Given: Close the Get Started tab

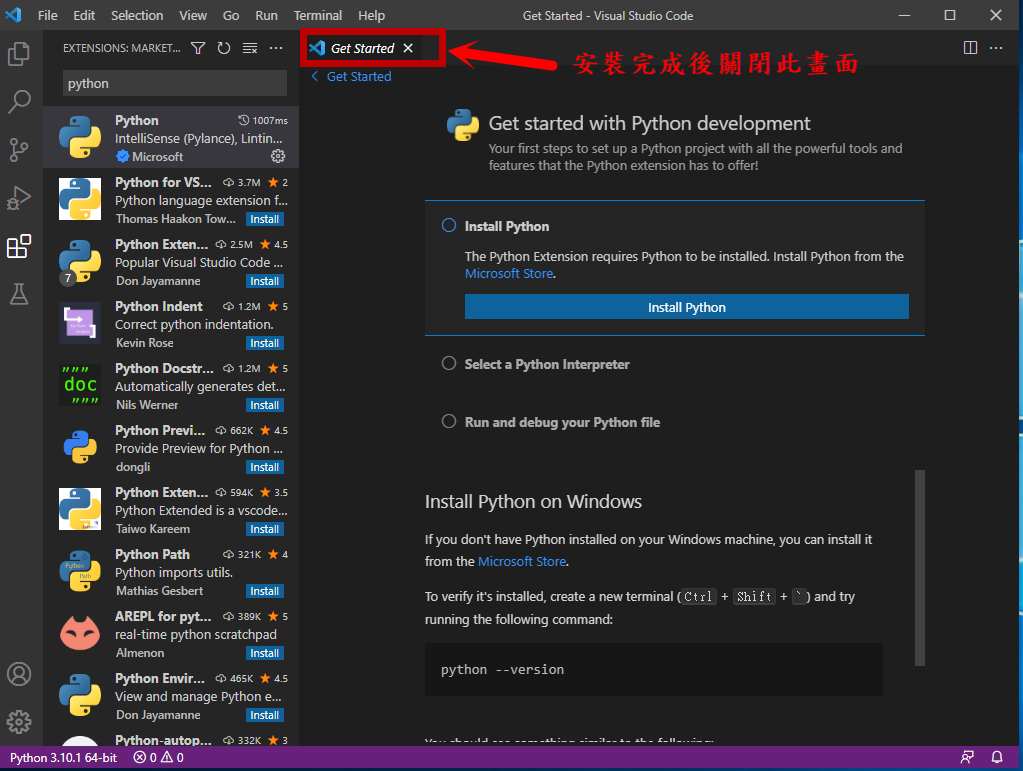Looking at the screenshot, I should tap(408, 48).
